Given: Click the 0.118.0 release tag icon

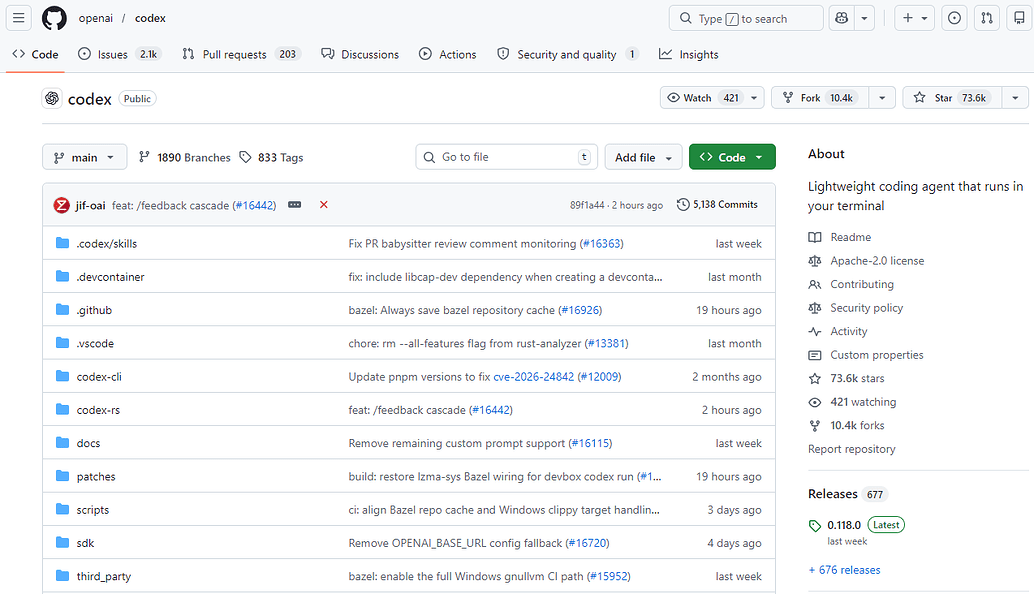Looking at the screenshot, I should click(x=815, y=525).
